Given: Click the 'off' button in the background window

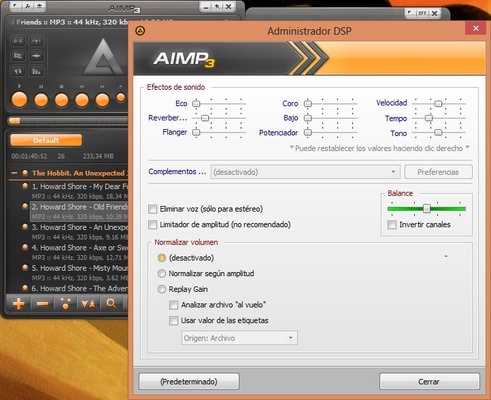Looking at the screenshot, I should click(422, 13).
